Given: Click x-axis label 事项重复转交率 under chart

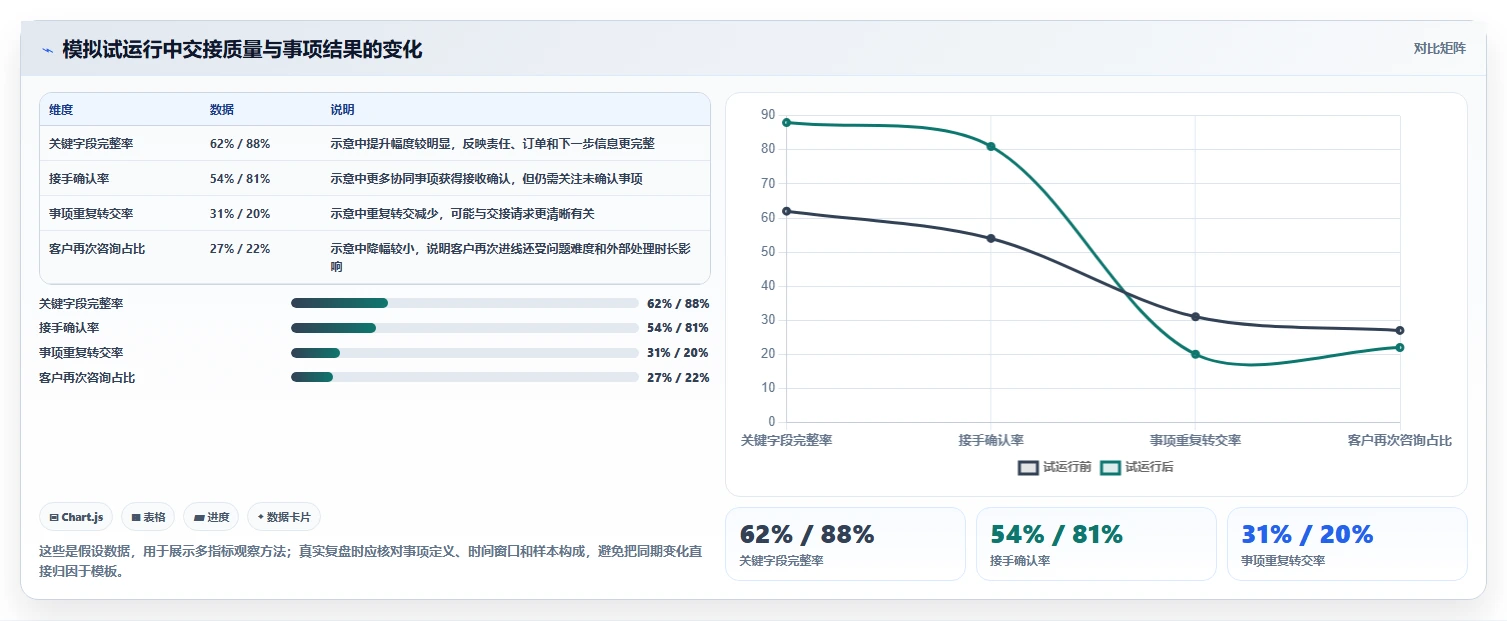Looking at the screenshot, I should [1195, 440].
